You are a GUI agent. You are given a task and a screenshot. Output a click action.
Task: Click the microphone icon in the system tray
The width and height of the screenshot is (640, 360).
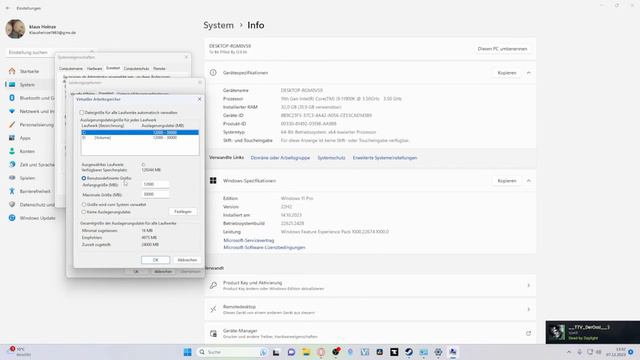click(x=580, y=352)
